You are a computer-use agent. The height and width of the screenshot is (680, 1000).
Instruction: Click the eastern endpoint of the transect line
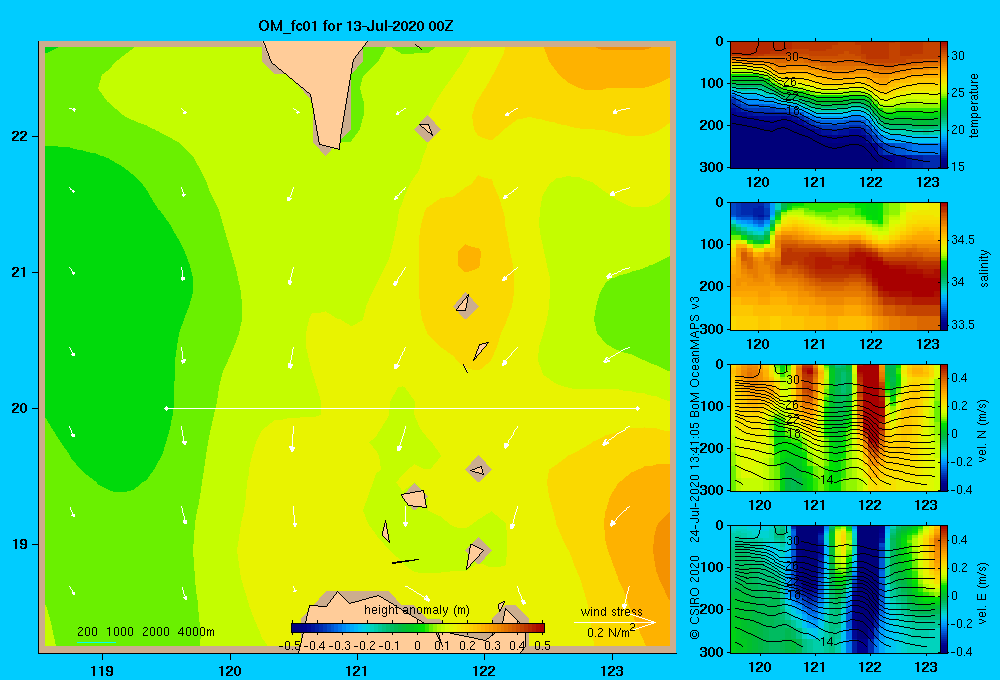click(x=637, y=408)
